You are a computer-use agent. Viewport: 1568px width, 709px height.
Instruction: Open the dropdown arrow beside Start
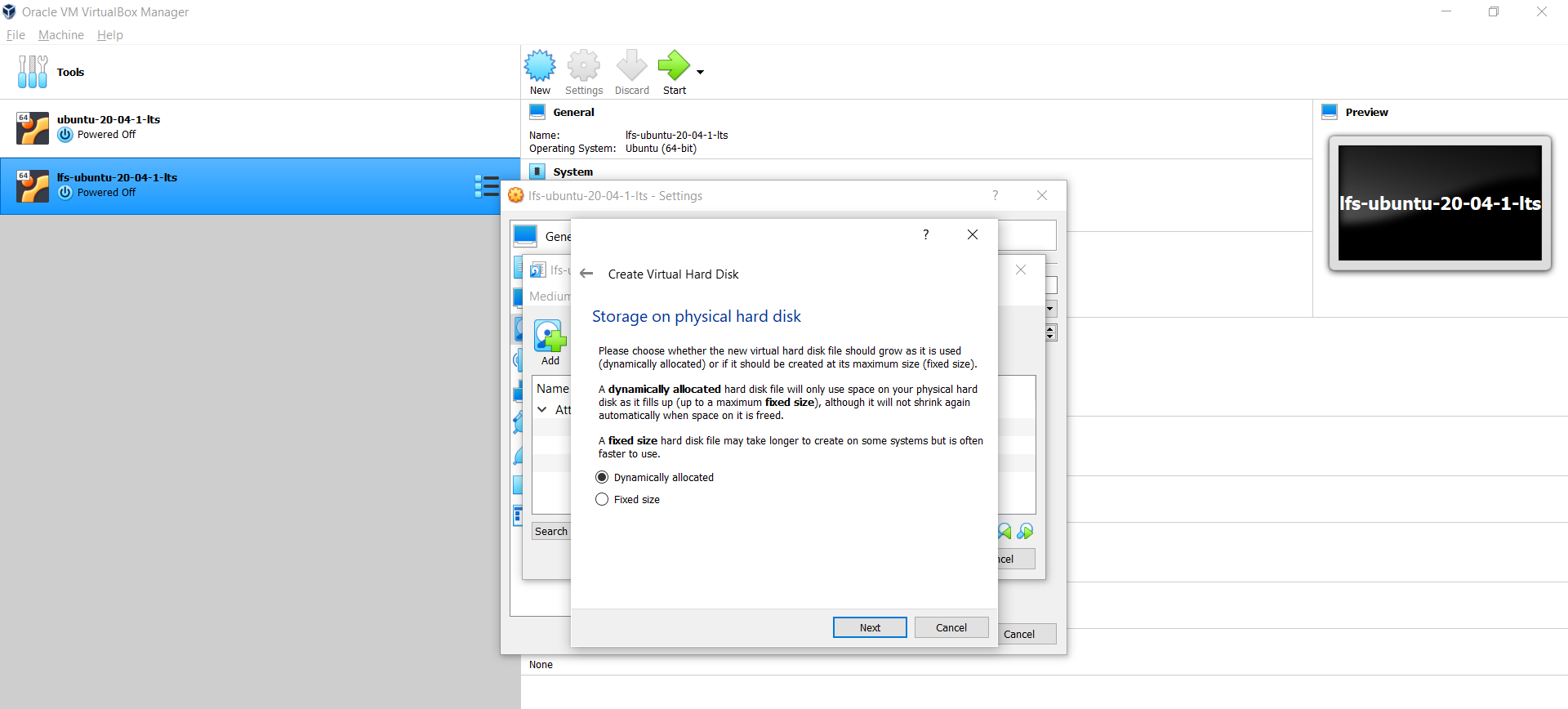tap(700, 72)
